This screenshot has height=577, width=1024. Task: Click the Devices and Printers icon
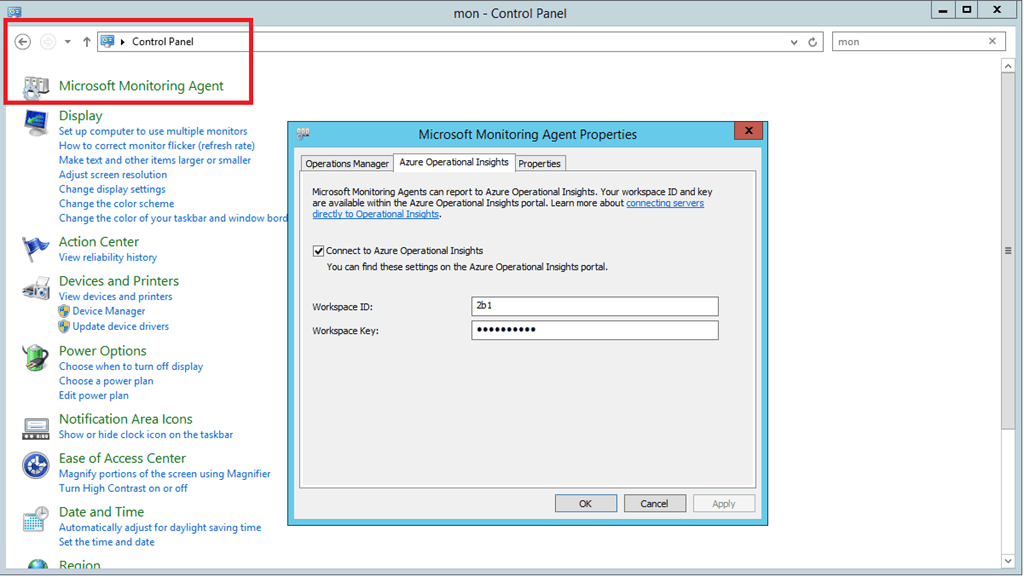36,288
